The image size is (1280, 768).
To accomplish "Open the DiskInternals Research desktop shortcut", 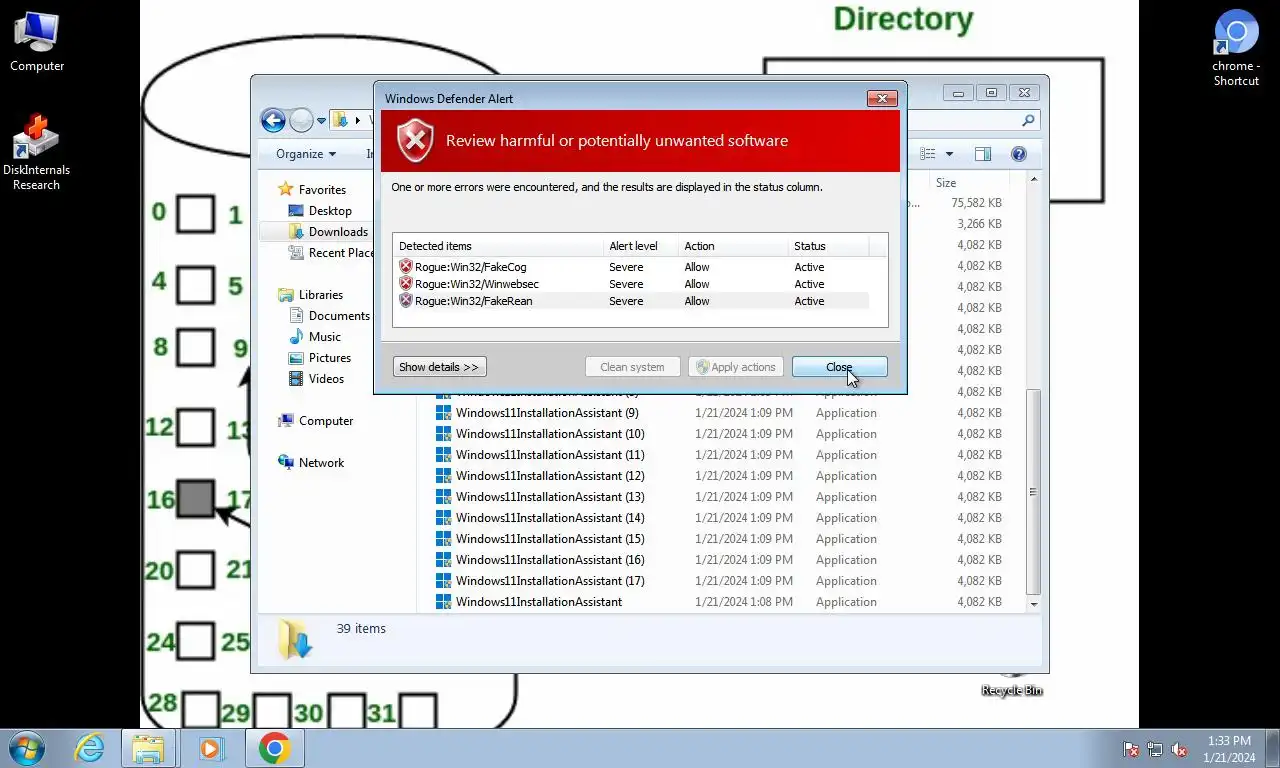I will pos(37,153).
